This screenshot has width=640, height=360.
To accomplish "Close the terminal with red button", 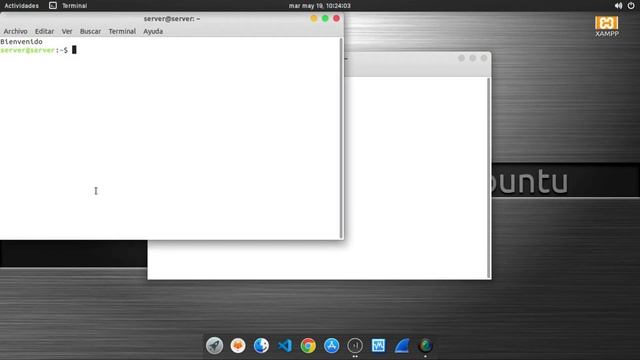I will pyautogui.click(x=336, y=18).
